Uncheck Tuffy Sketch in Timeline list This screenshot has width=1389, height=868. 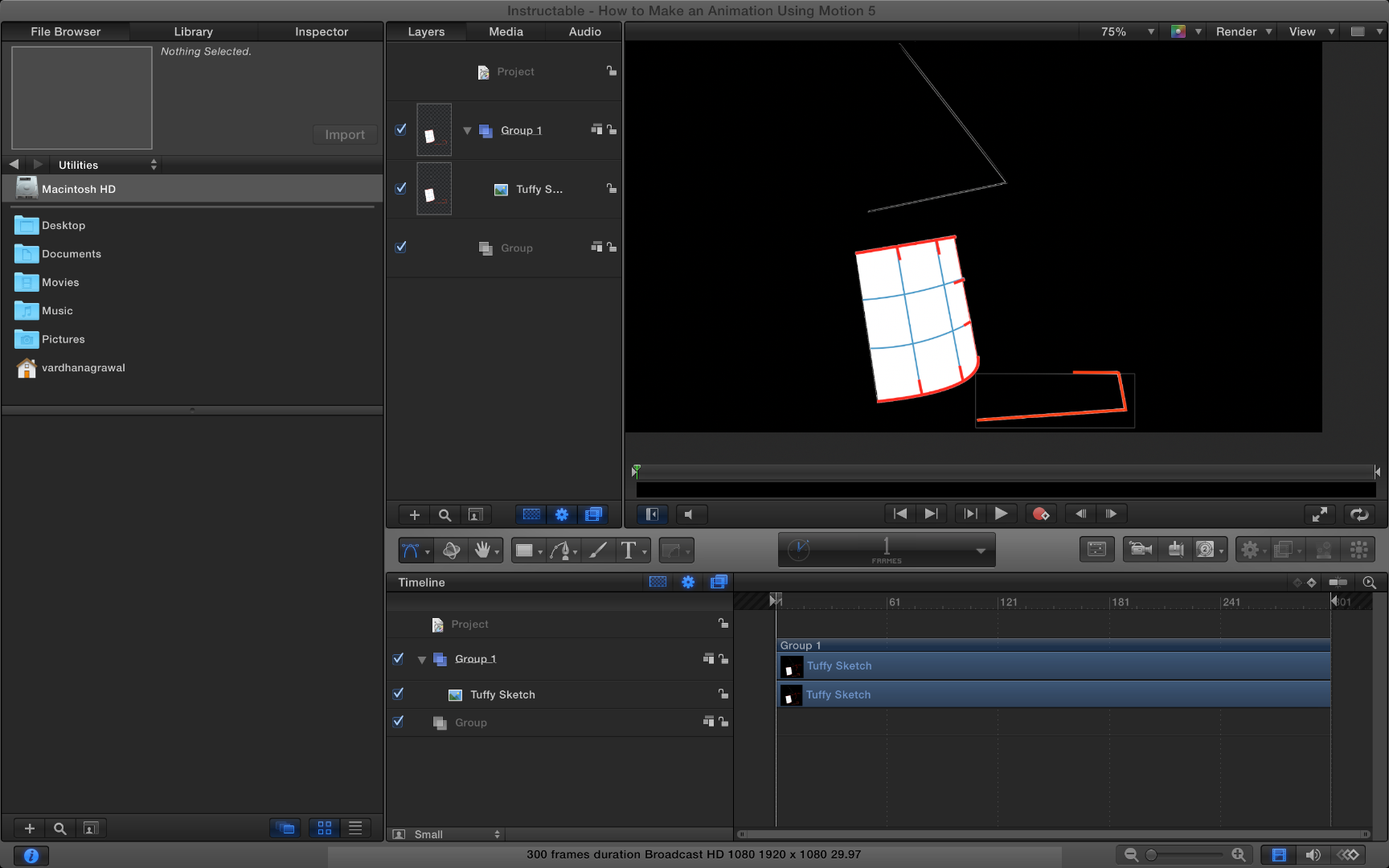[398, 694]
